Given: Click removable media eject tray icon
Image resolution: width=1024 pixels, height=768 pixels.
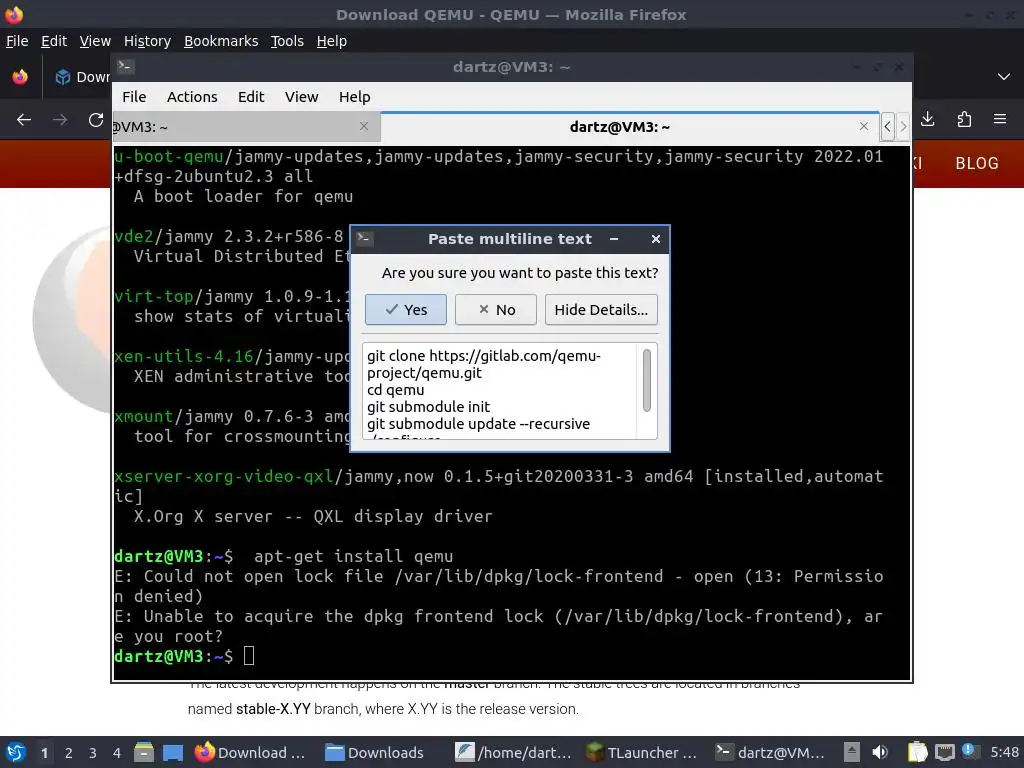Looking at the screenshot, I should (852, 752).
